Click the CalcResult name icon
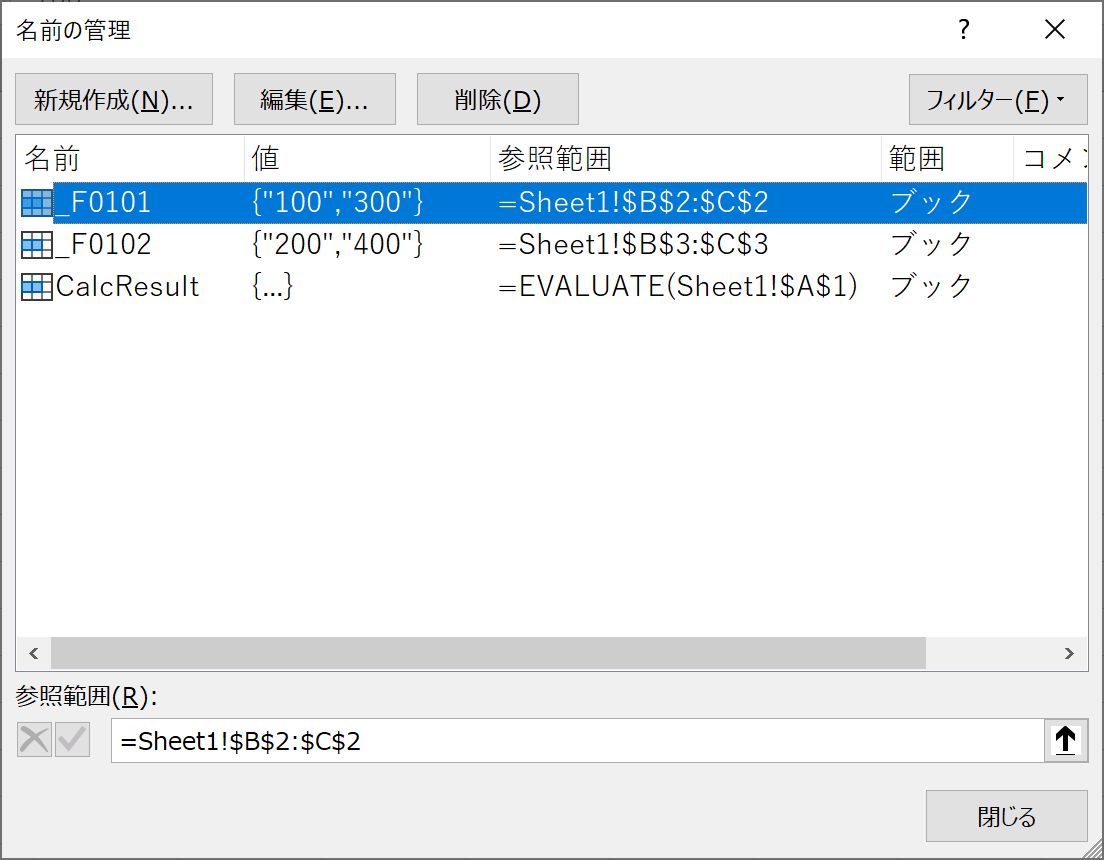1104x860 pixels. pos(37,287)
